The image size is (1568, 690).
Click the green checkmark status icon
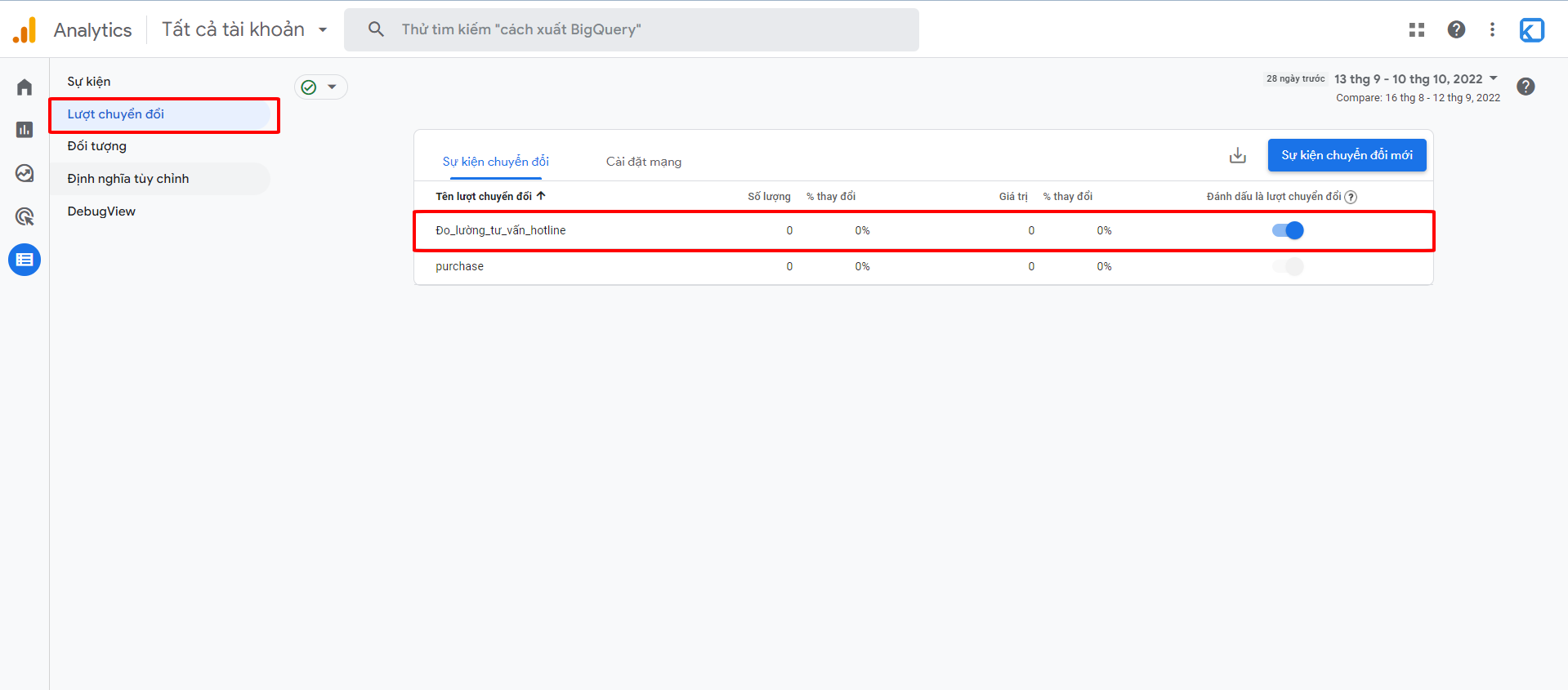(309, 87)
